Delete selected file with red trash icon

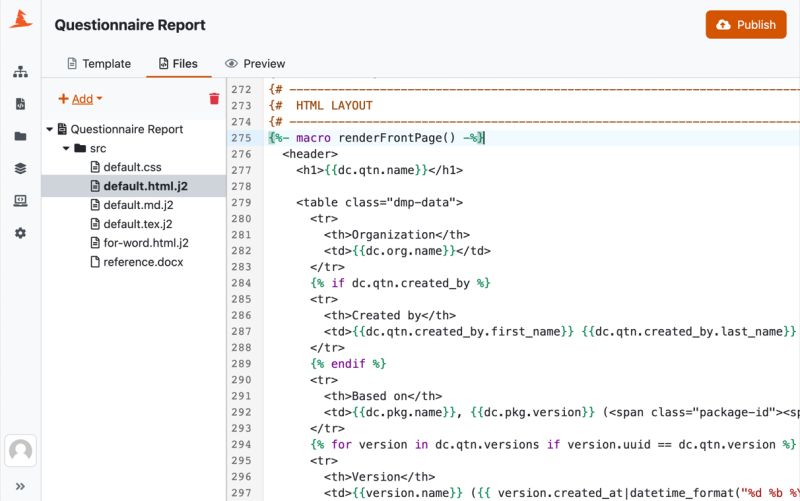214,98
